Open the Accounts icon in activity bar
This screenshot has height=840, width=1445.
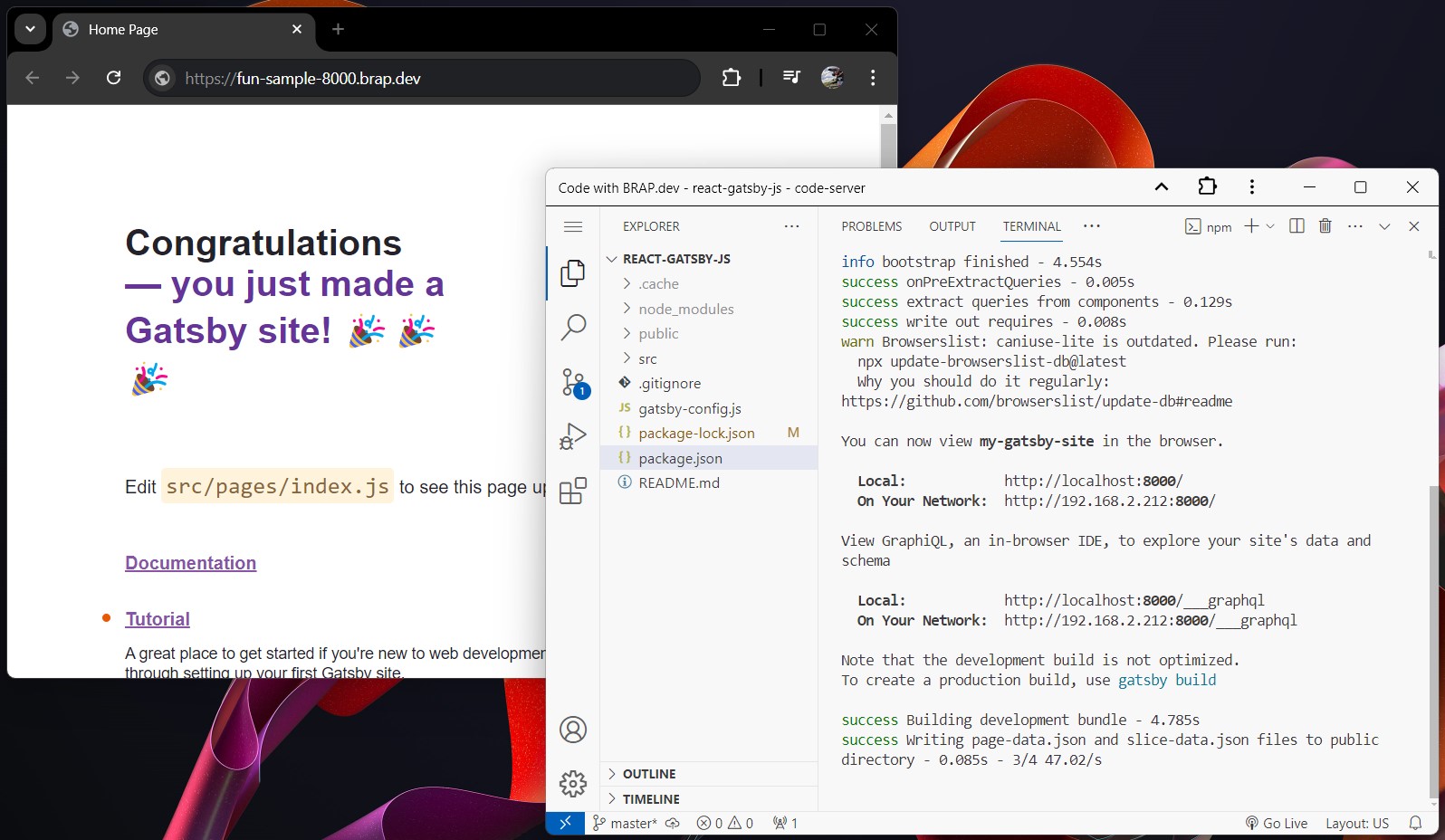coord(573,730)
